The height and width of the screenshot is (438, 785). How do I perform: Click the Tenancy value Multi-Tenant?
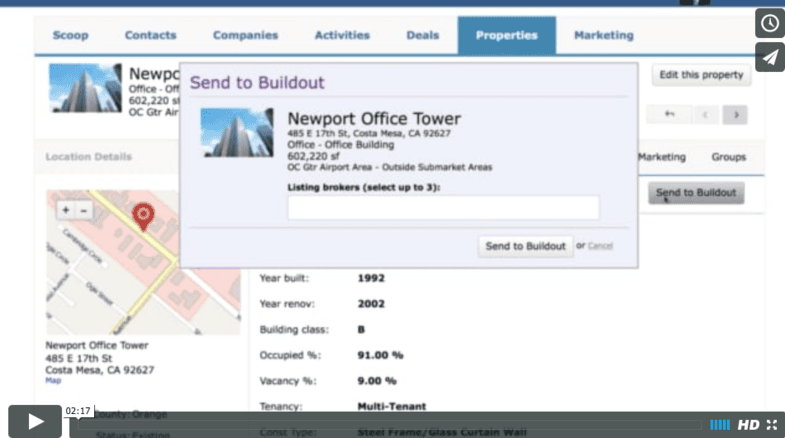click(391, 406)
